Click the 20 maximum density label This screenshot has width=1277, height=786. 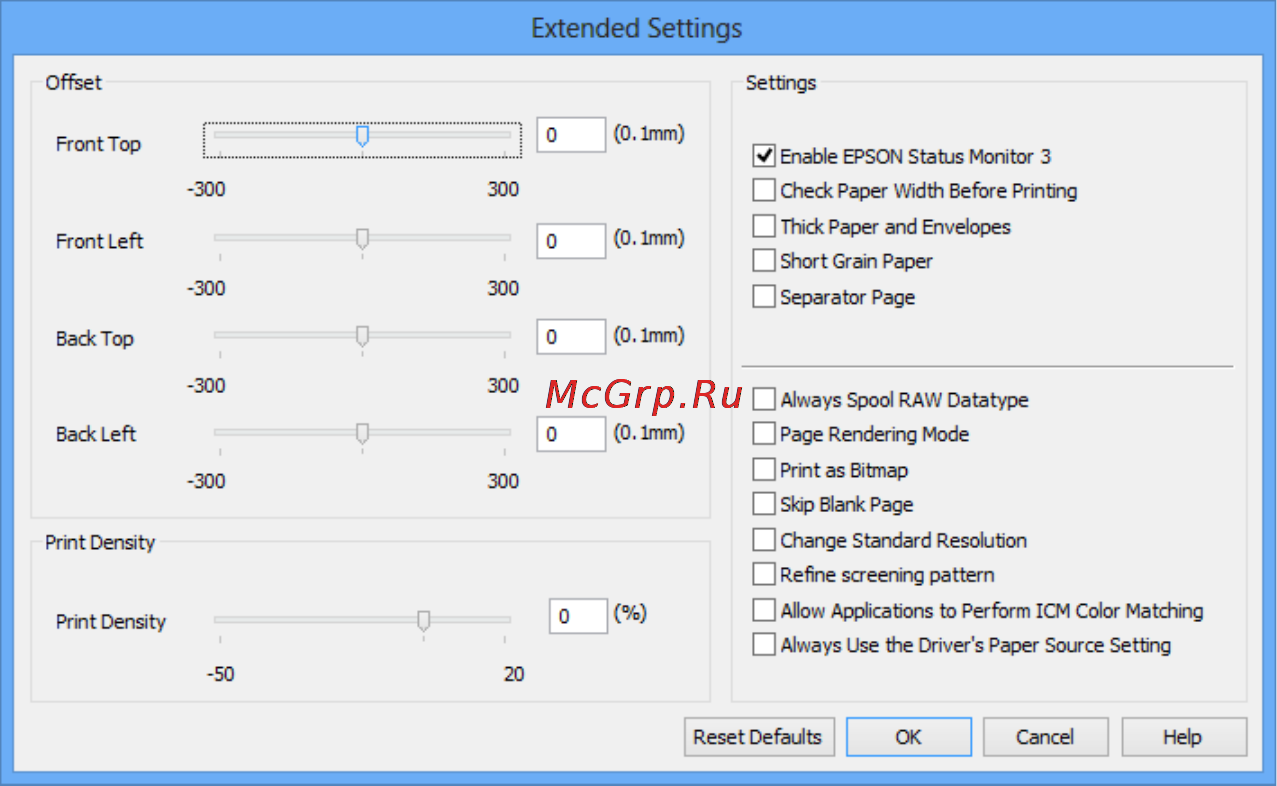pos(513,674)
